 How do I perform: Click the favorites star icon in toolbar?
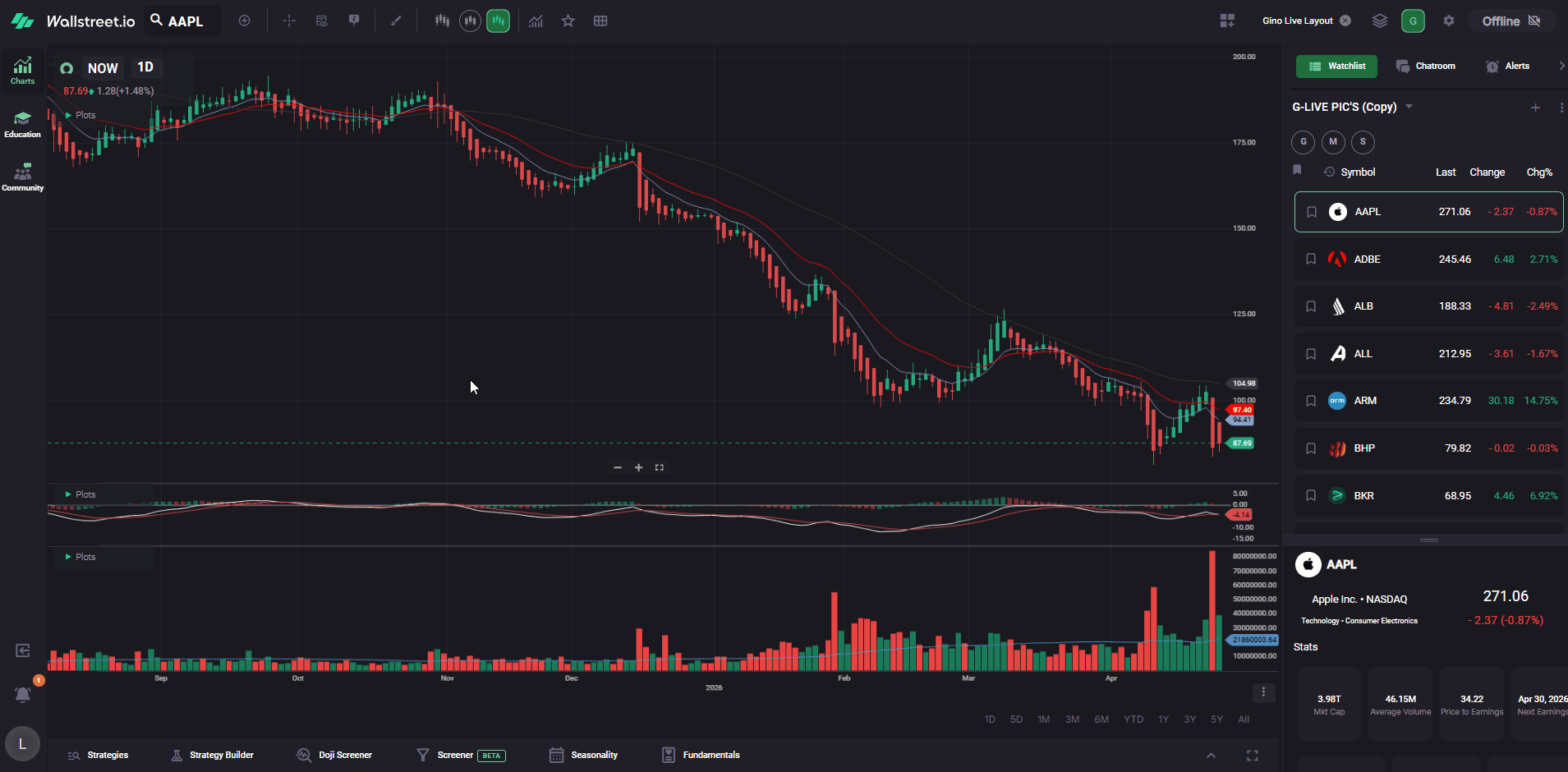pyautogui.click(x=568, y=21)
